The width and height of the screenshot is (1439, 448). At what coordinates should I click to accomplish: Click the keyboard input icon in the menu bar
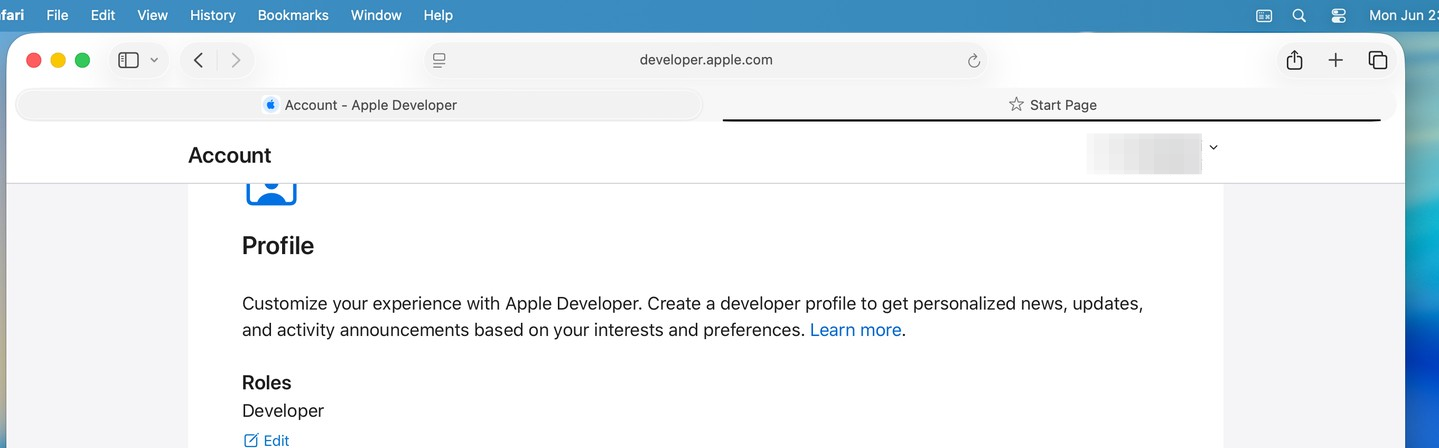(x=1264, y=15)
